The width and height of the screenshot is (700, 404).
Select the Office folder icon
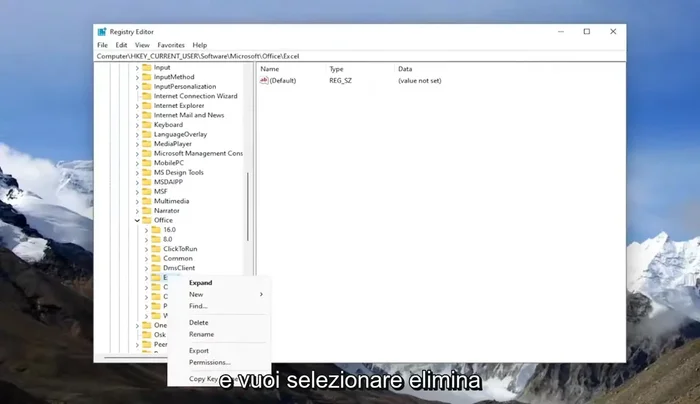pyautogui.click(x=146, y=220)
